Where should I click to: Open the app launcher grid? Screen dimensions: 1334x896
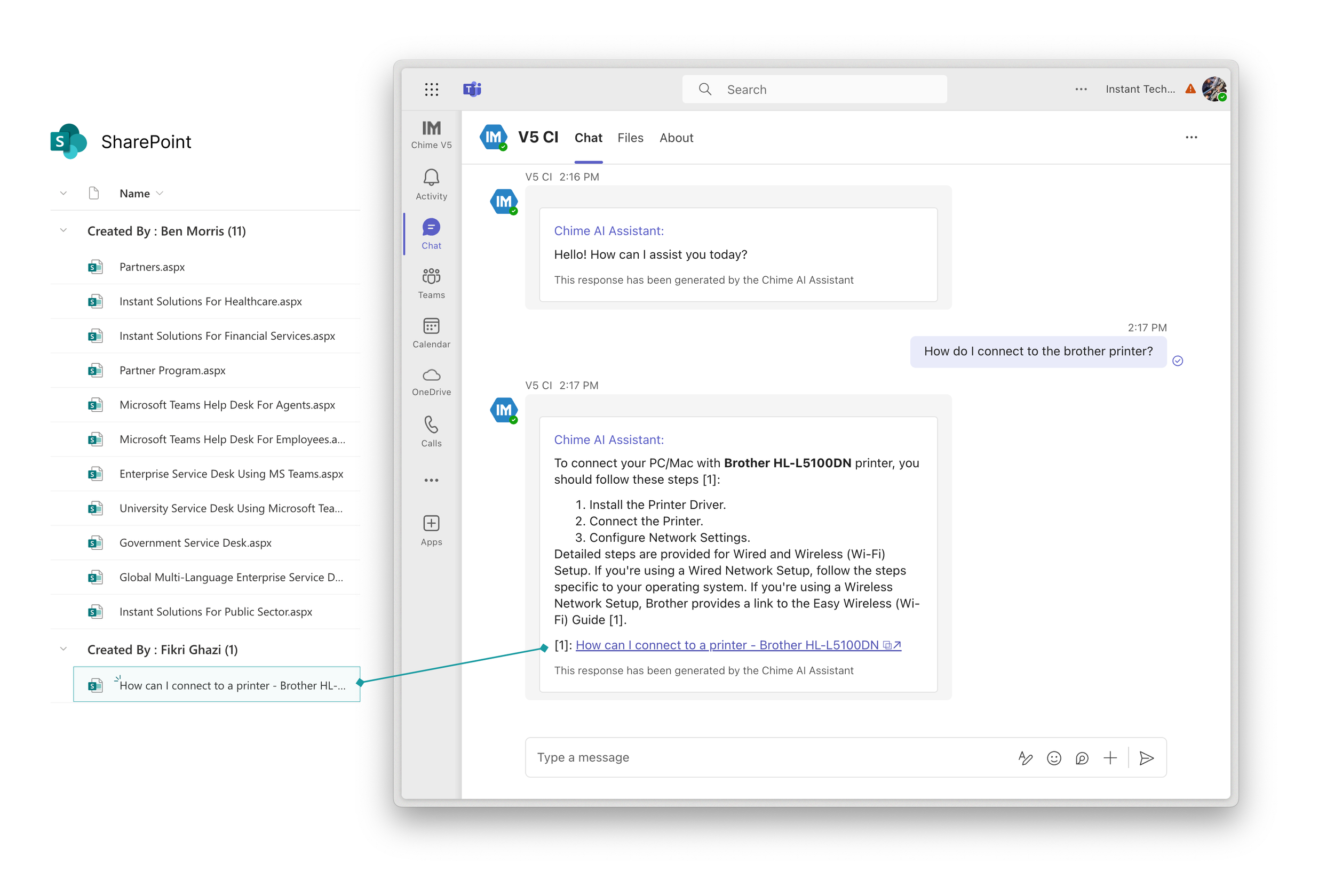[432, 89]
